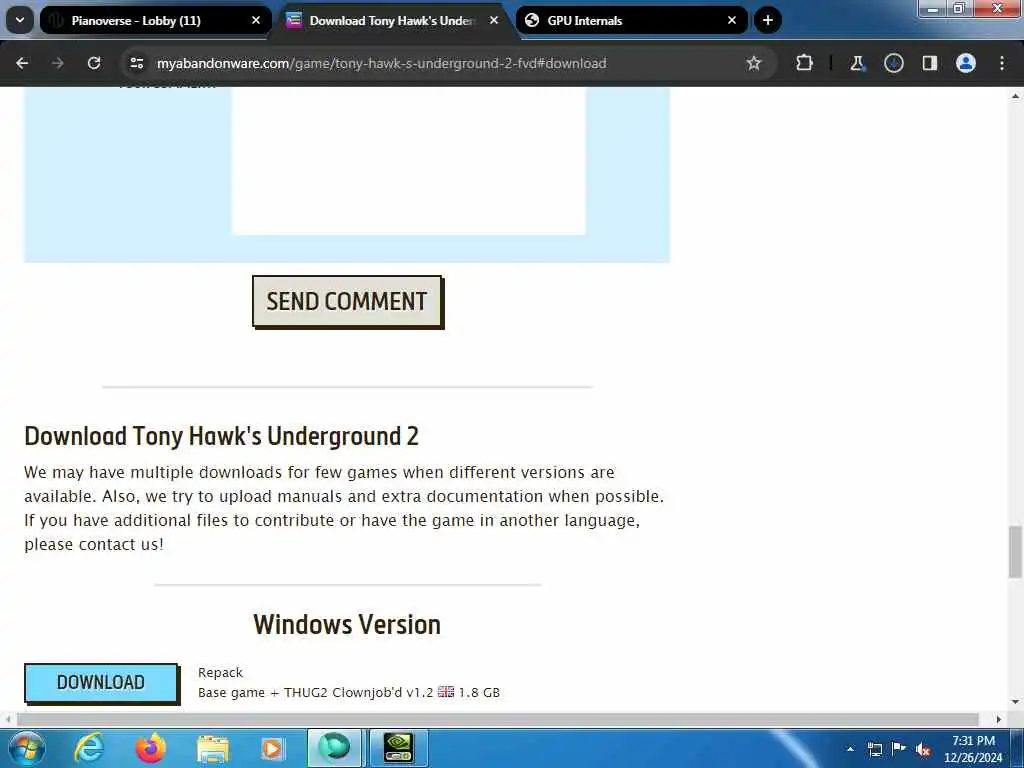Image resolution: width=1024 pixels, height=768 pixels.
Task: Close the Pianoverse - Lobby tab
Action: pyautogui.click(x=256, y=20)
